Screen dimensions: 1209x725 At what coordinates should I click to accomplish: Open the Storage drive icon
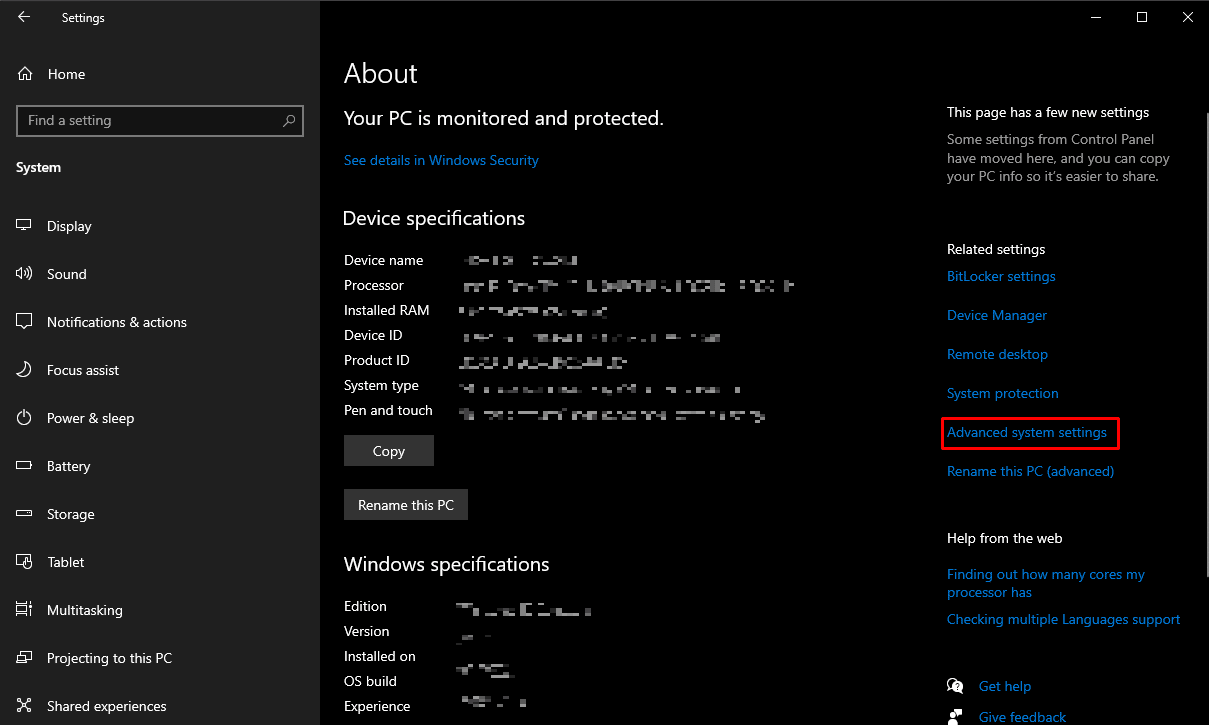(25, 514)
